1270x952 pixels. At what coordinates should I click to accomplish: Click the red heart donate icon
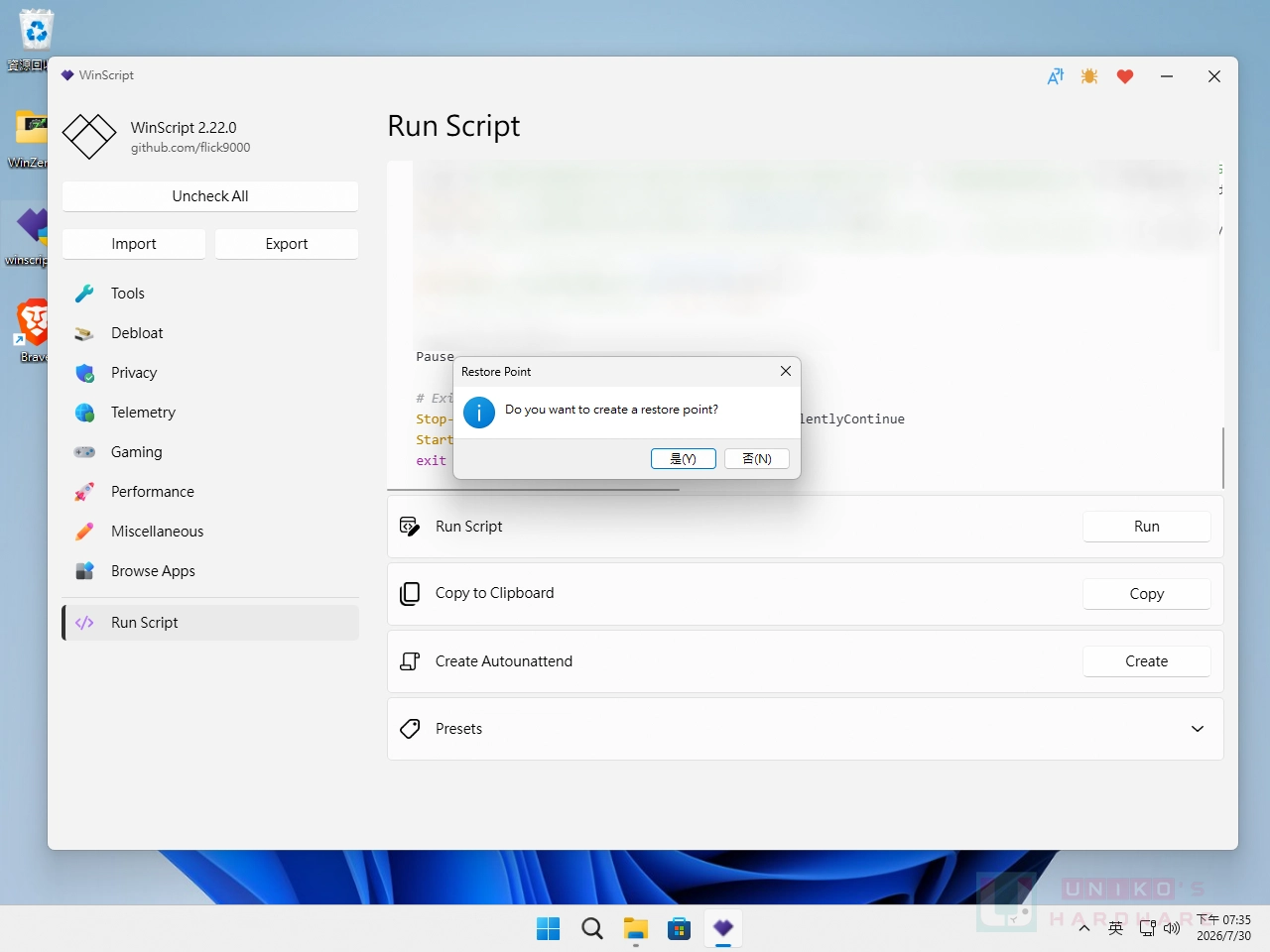(1125, 76)
